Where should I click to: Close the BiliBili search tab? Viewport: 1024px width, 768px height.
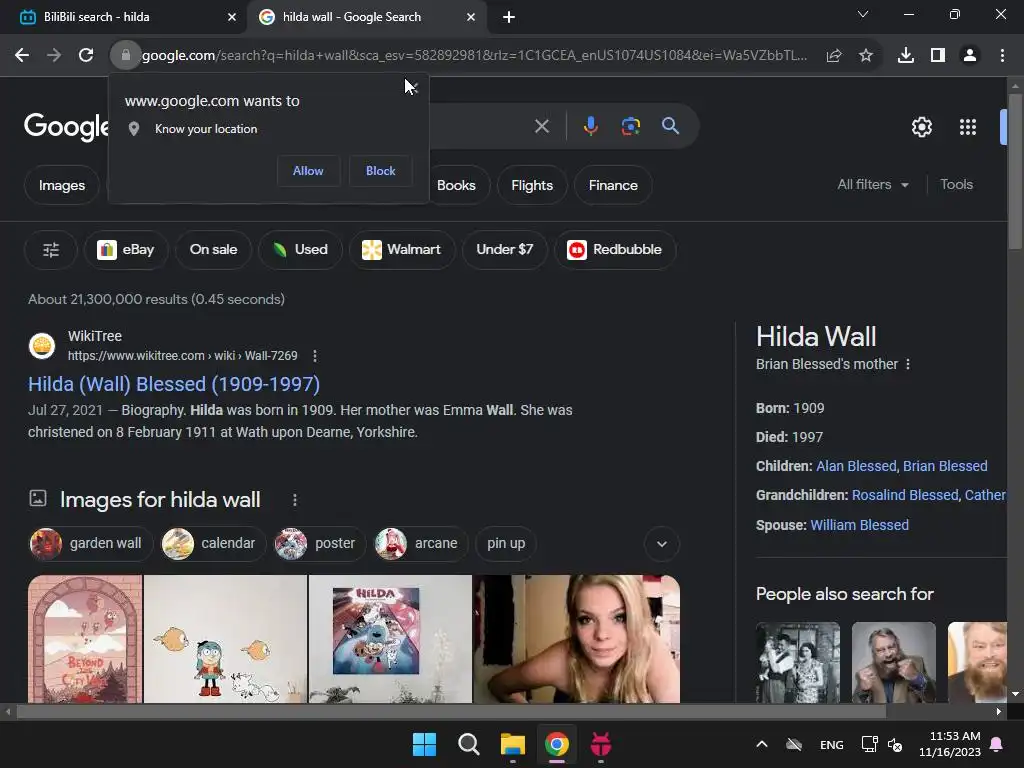pyautogui.click(x=232, y=17)
